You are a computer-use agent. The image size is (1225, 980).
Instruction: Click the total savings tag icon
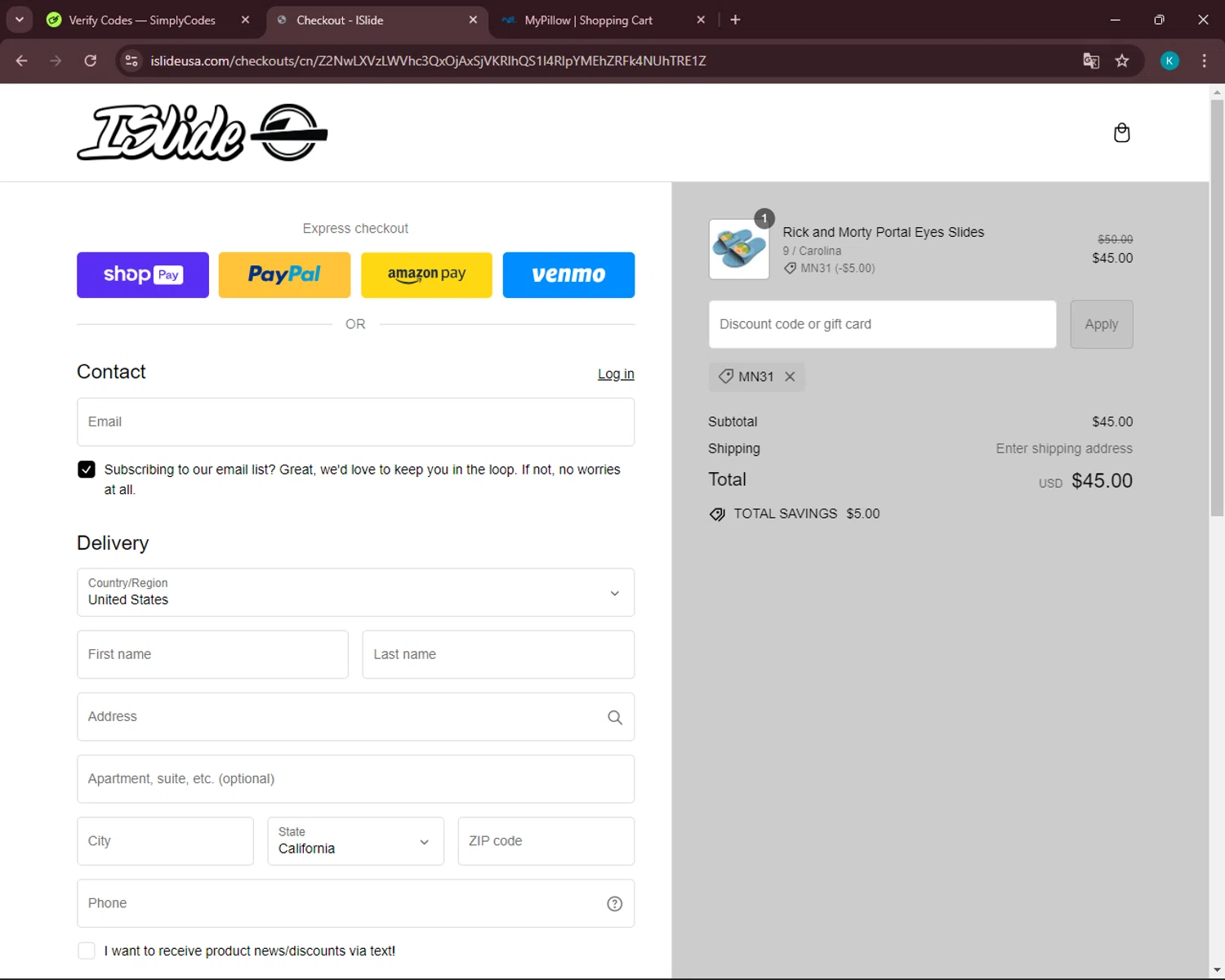pyautogui.click(x=717, y=514)
